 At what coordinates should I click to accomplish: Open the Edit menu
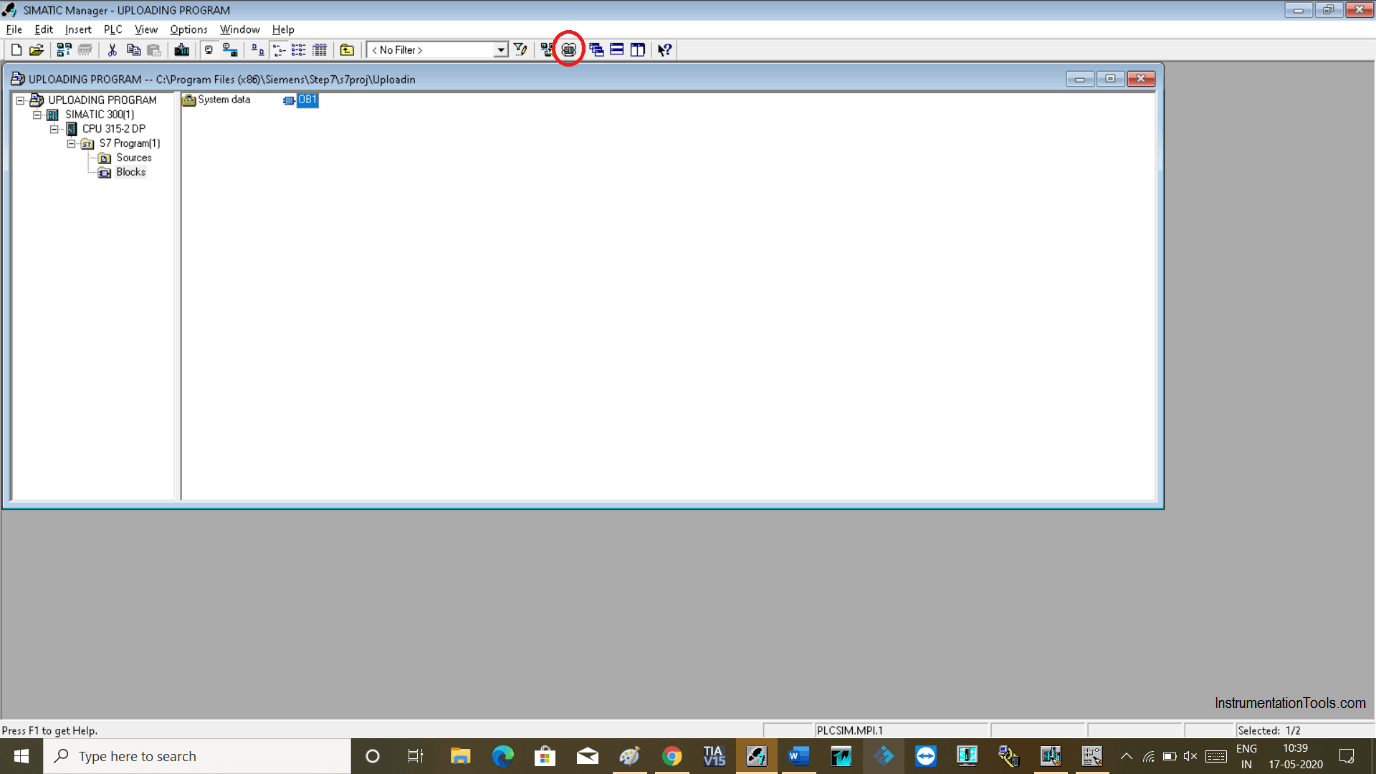point(44,29)
